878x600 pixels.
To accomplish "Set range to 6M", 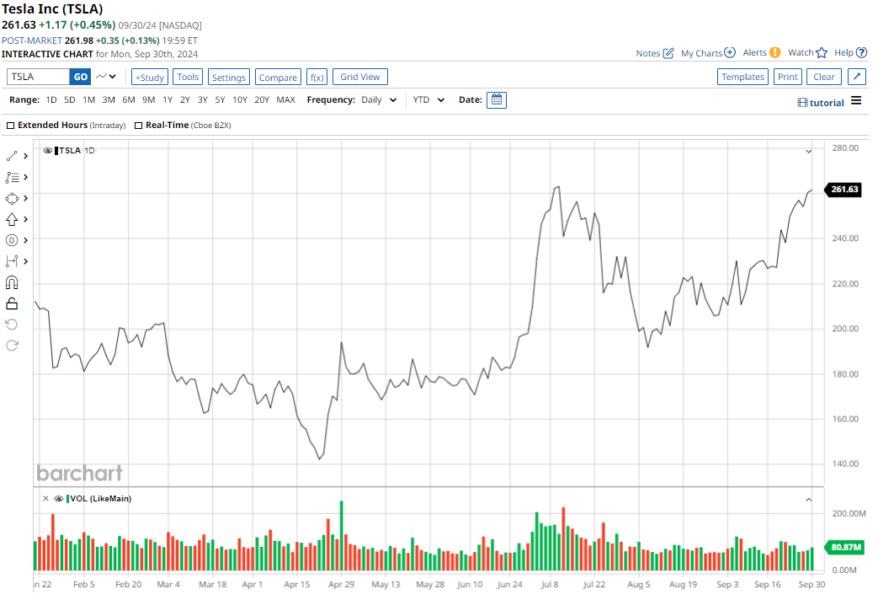I will (x=129, y=100).
